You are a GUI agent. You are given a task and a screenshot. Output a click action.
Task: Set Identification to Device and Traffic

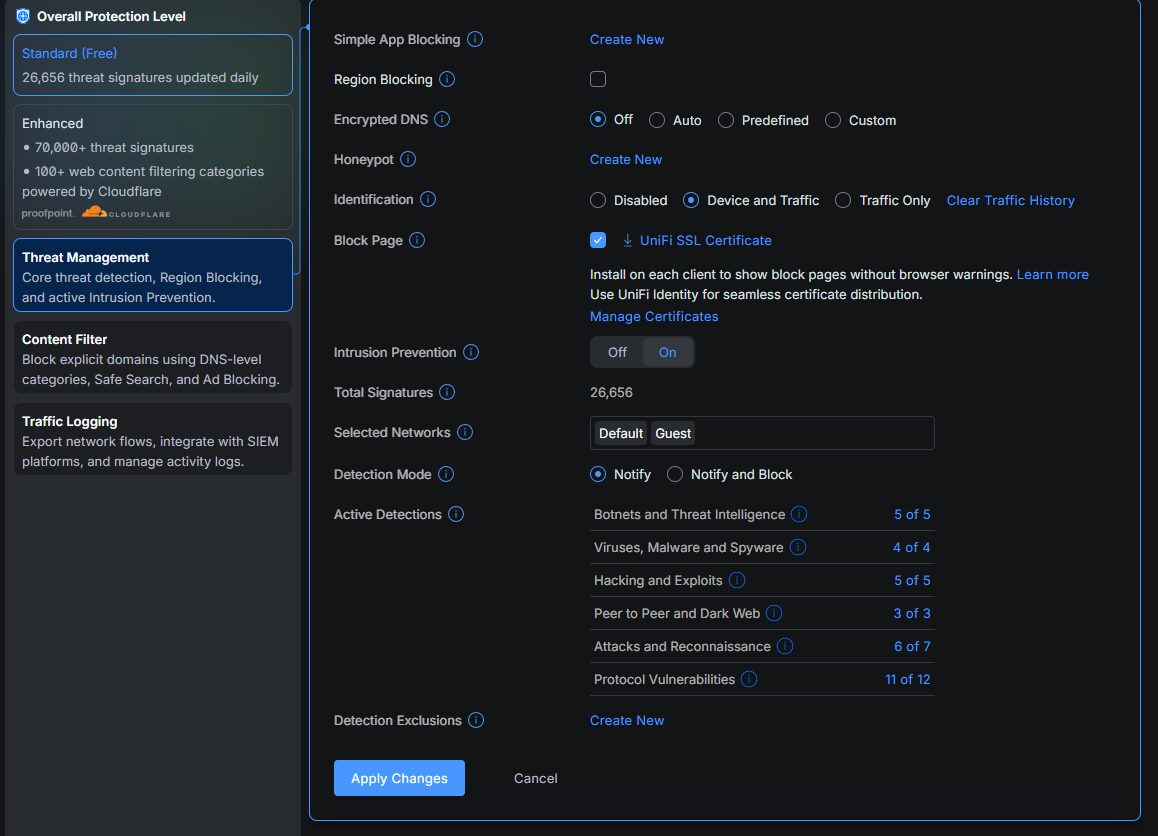[691, 200]
